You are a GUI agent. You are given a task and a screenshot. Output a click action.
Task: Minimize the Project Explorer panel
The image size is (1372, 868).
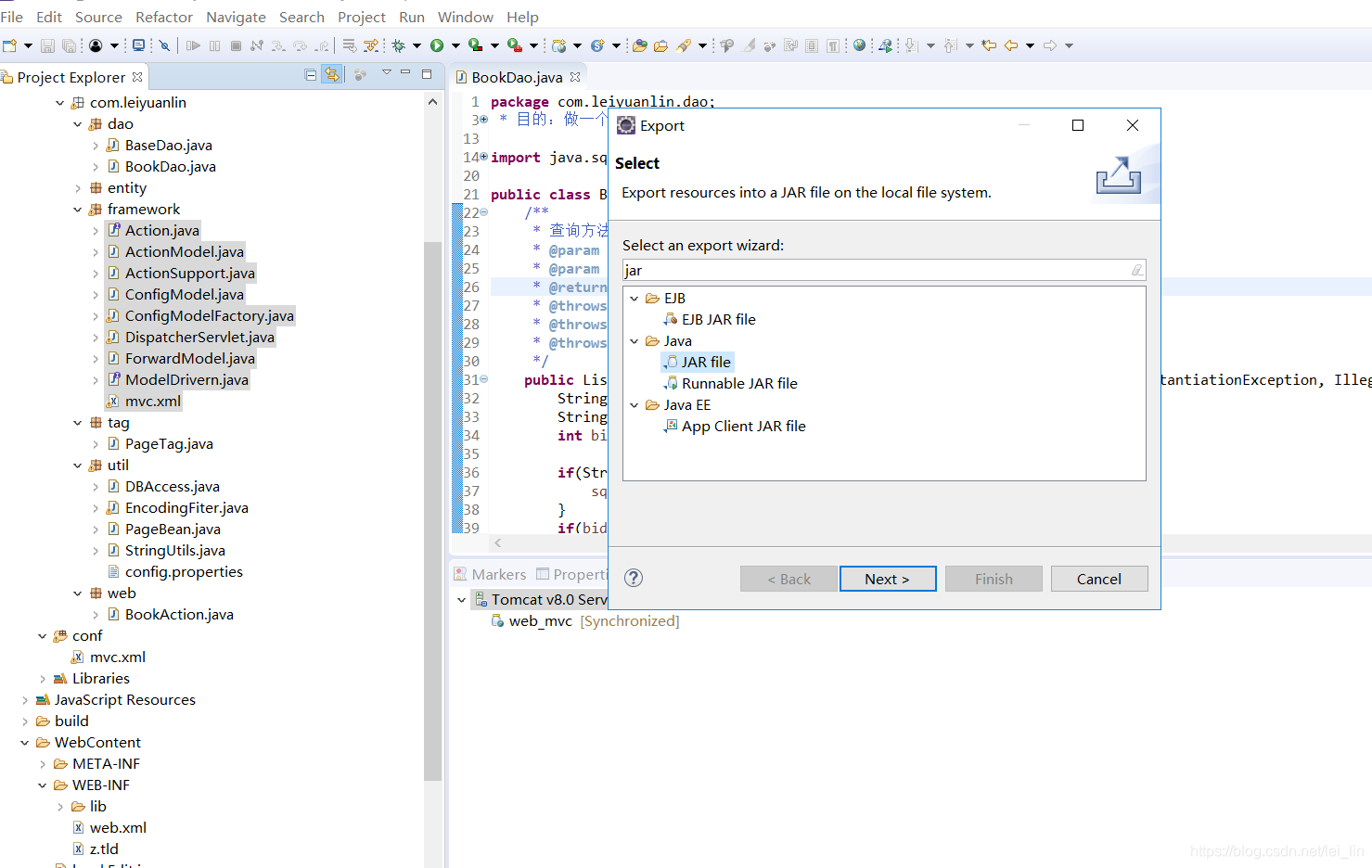pos(405,73)
